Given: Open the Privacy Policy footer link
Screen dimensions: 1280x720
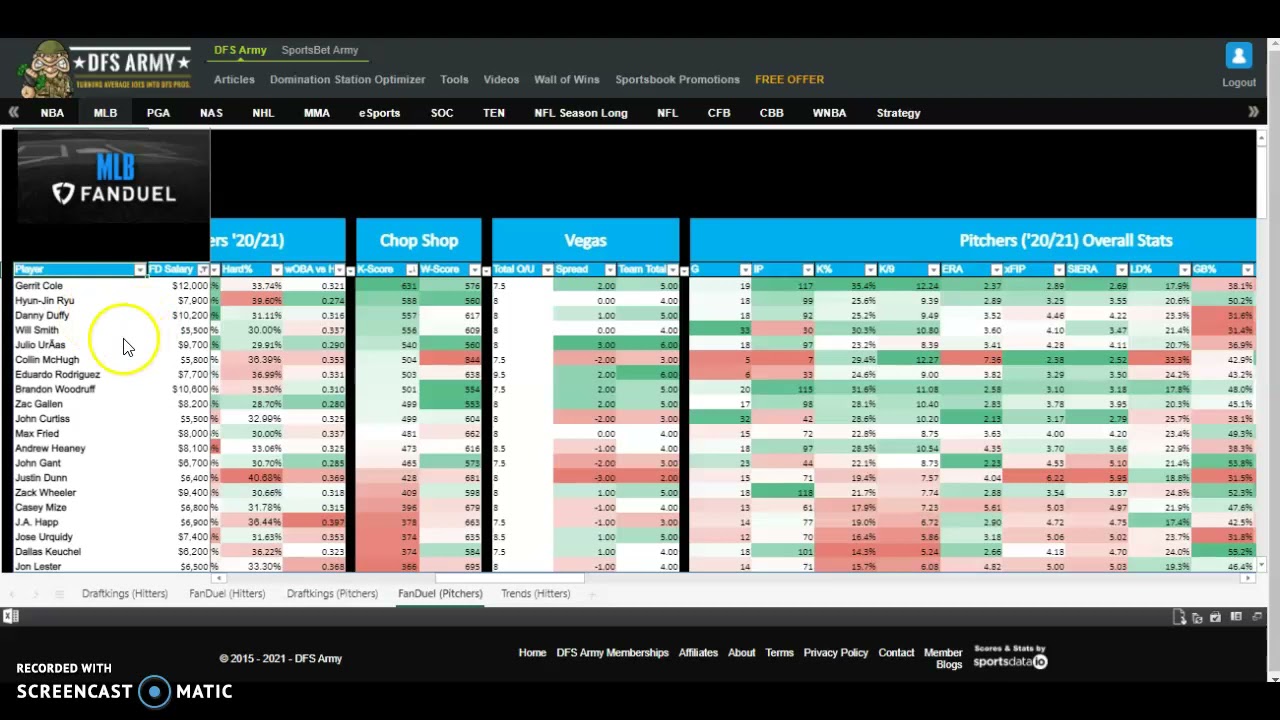Looking at the screenshot, I should pyautogui.click(x=836, y=653).
